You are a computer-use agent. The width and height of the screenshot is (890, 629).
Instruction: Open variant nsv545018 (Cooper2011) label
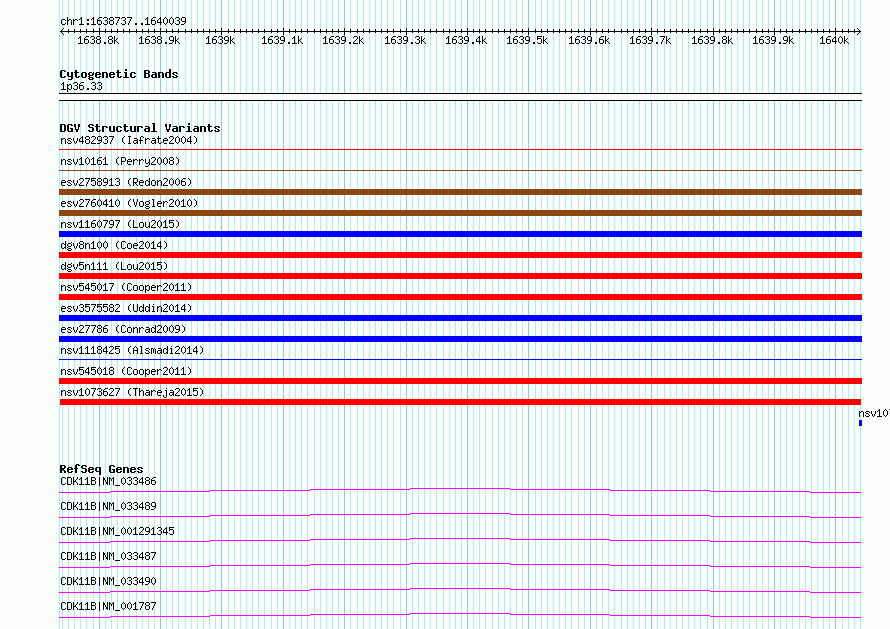click(126, 371)
